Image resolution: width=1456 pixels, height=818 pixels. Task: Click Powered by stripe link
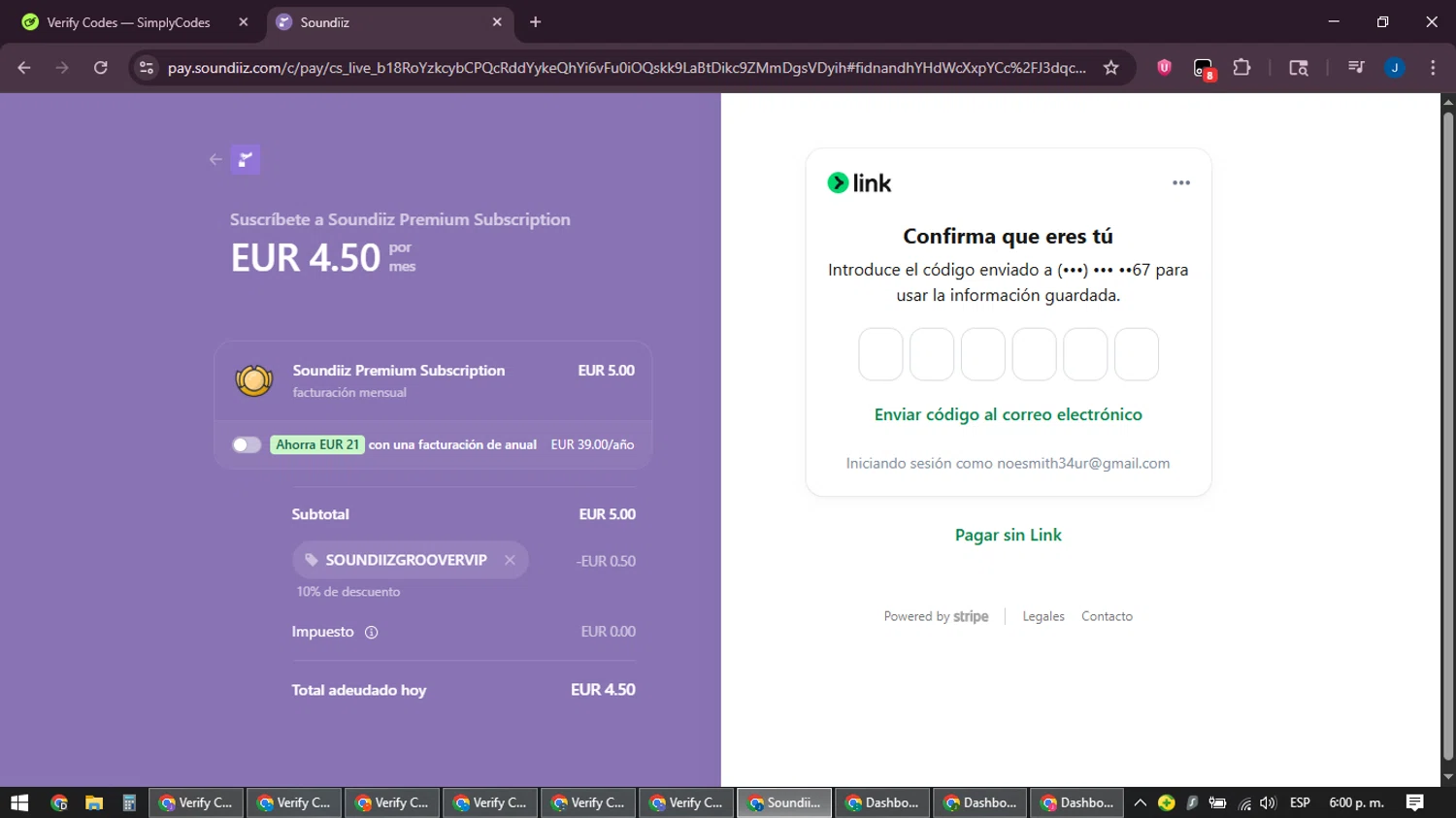936,616
